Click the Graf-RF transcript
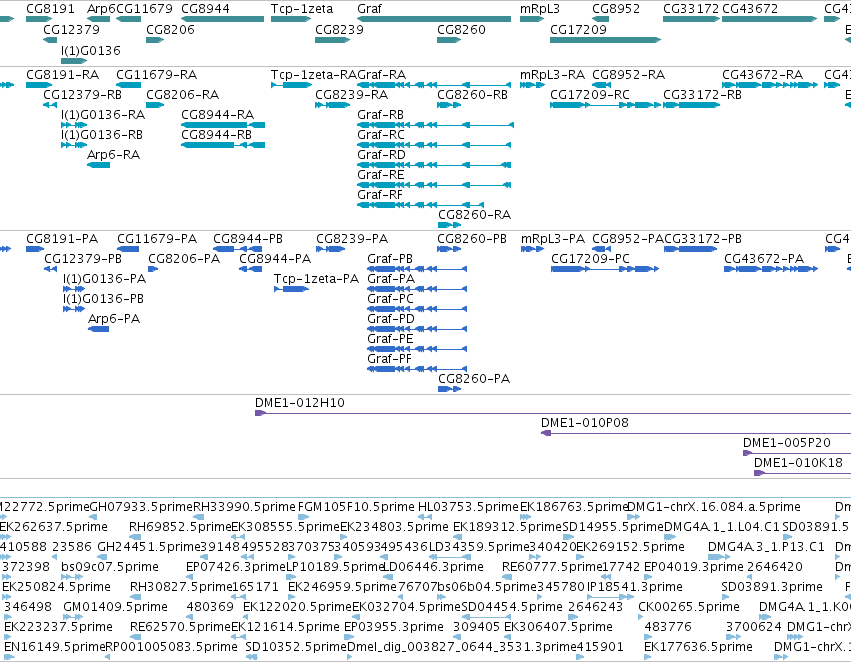The image size is (851, 662). click(420, 205)
